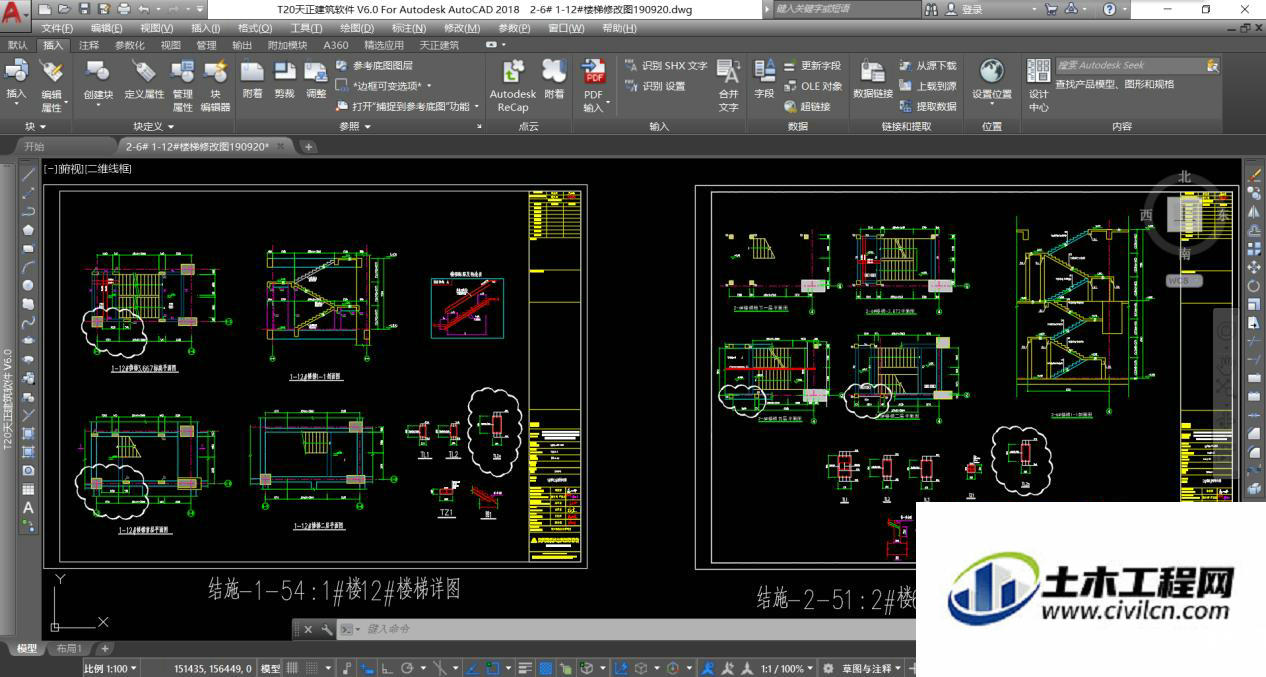Open the scale 比例 1:100 dropdown
Image resolution: width=1266 pixels, height=677 pixels.
[x=109, y=668]
